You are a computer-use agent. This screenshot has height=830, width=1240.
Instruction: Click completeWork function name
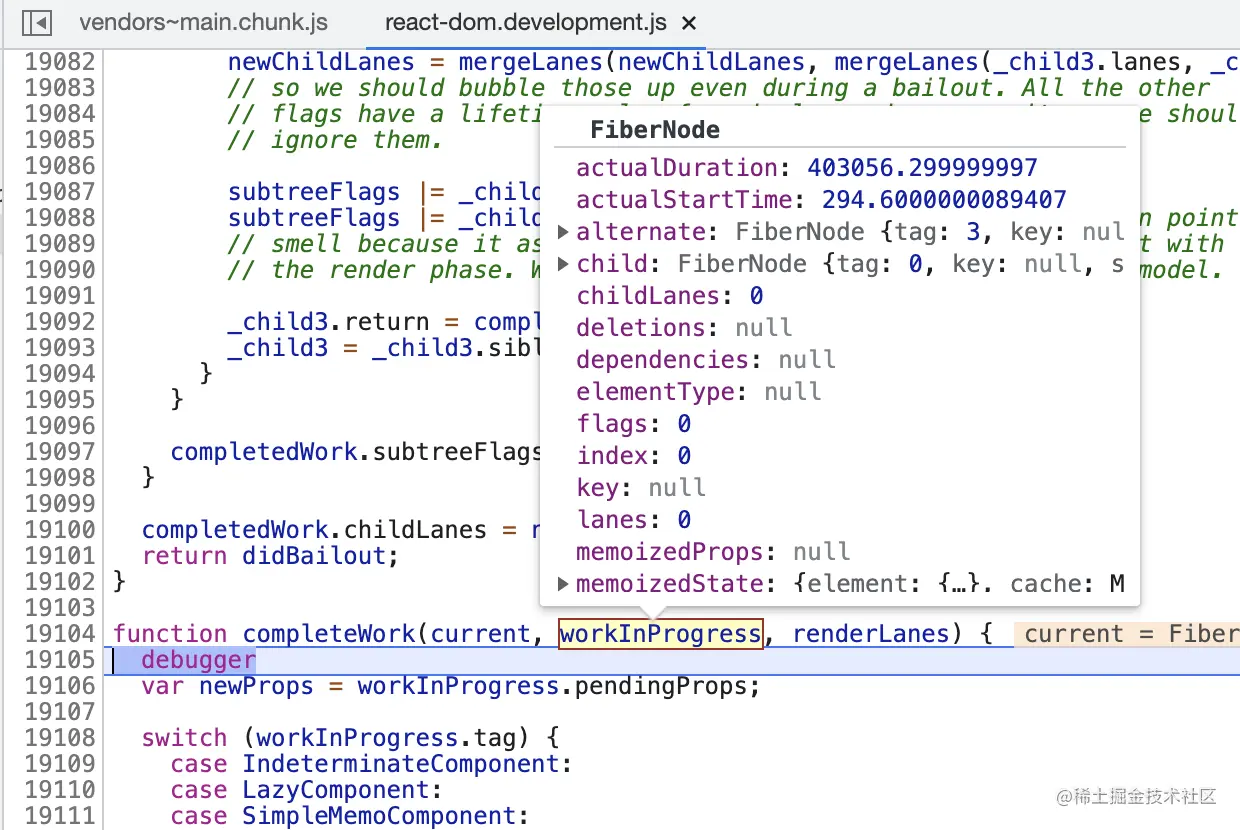pyautogui.click(x=328, y=634)
